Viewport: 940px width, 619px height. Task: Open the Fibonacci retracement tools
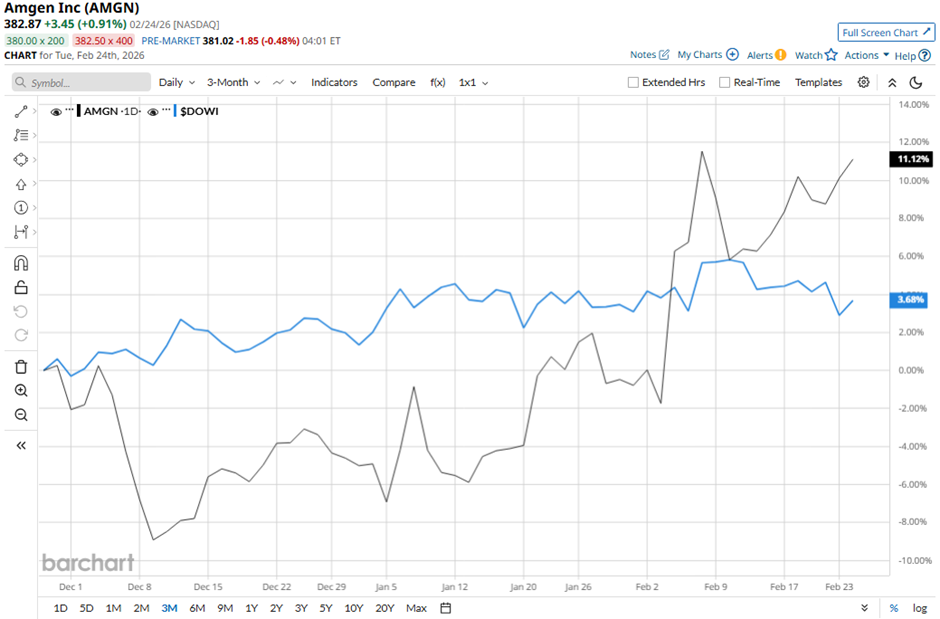21,135
